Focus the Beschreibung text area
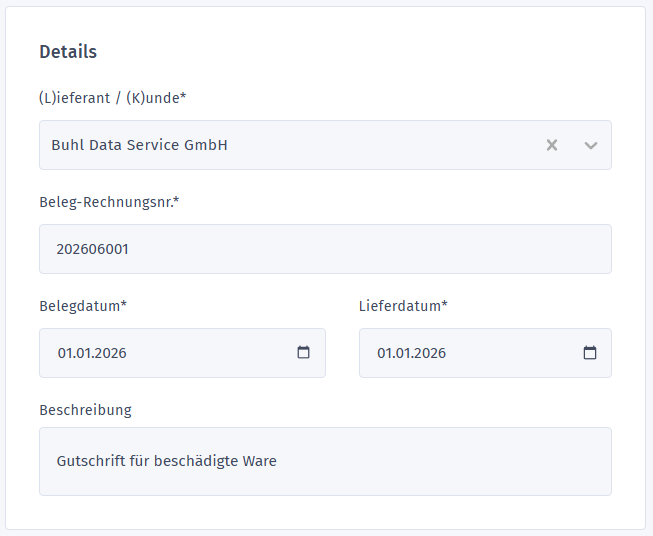The width and height of the screenshot is (653, 536). pyautogui.click(x=325, y=461)
